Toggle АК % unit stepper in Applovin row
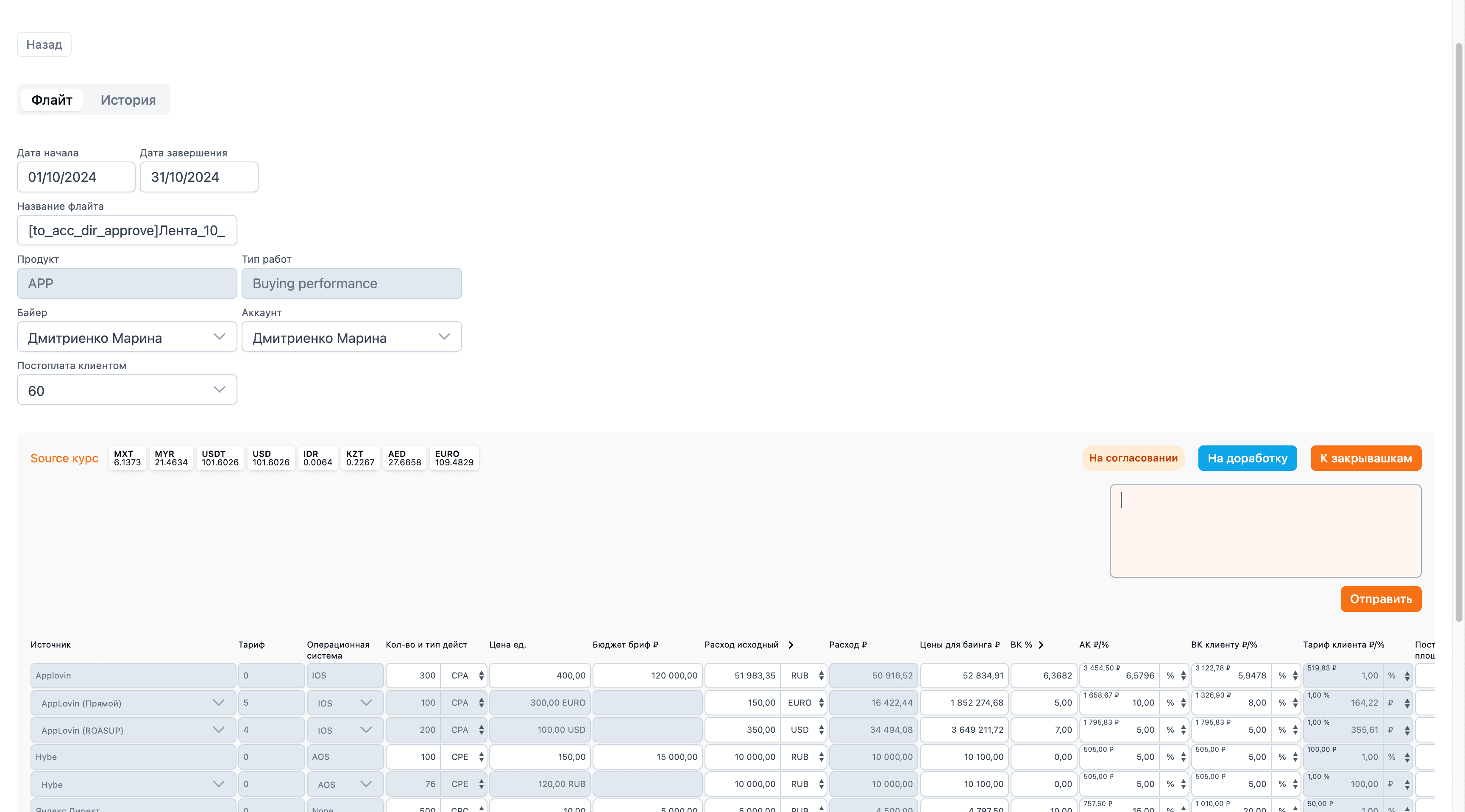The width and height of the screenshot is (1465, 812). tap(1184, 676)
